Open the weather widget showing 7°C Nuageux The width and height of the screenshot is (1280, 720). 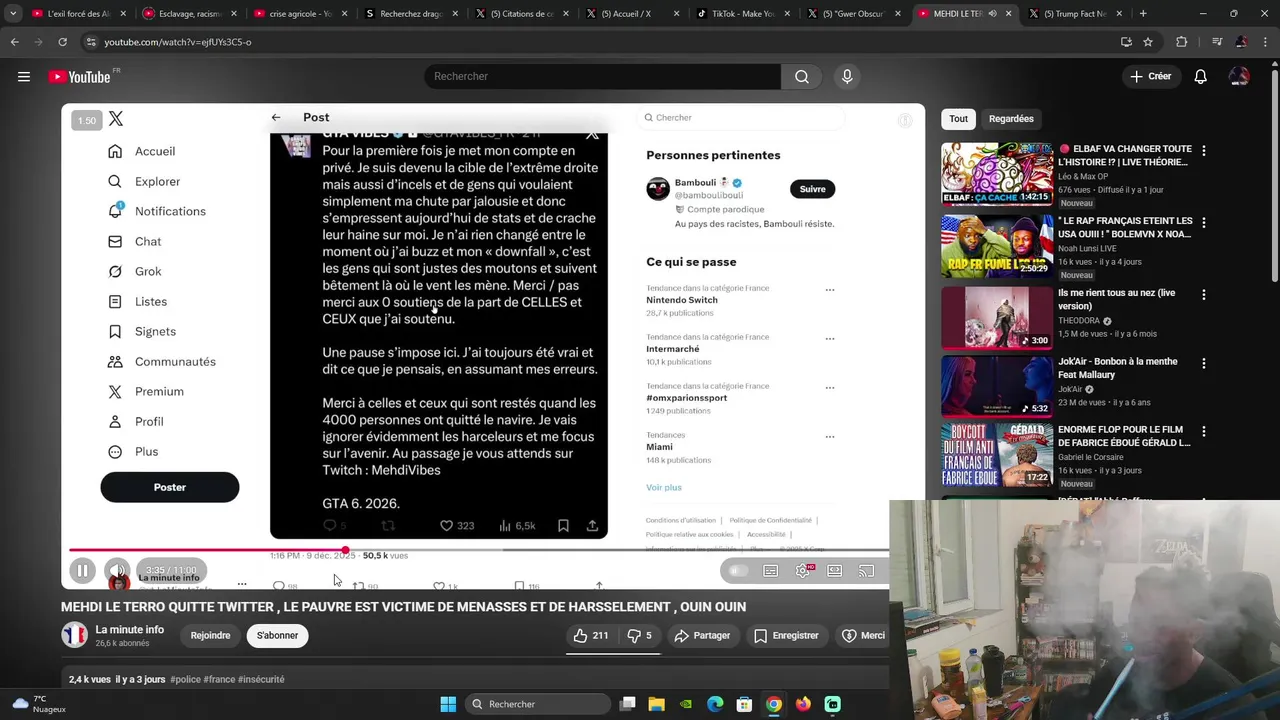(37, 704)
